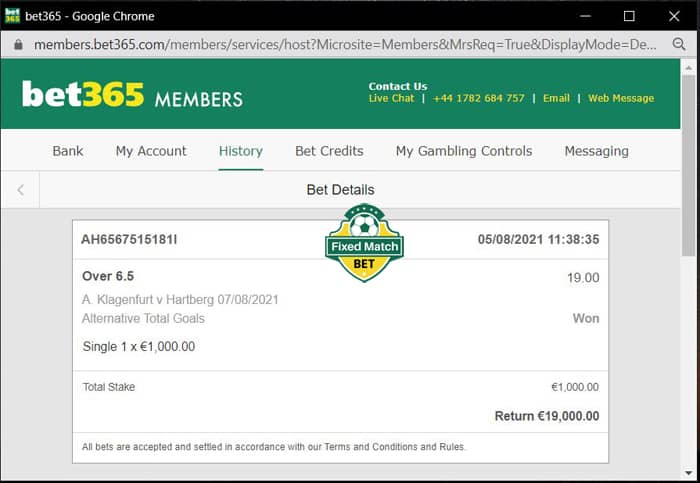Click the Over 6.5 selection text

[x=108, y=276]
